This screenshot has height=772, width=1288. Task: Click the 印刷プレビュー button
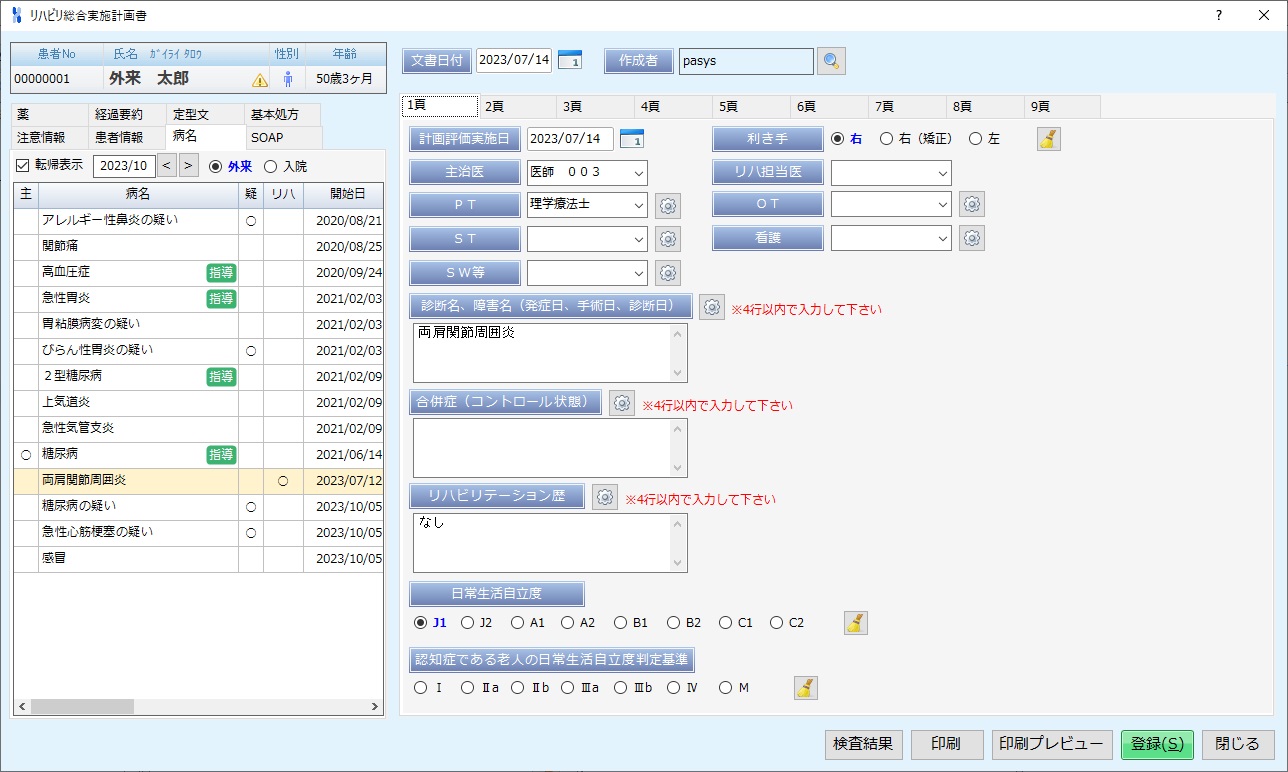click(1052, 744)
